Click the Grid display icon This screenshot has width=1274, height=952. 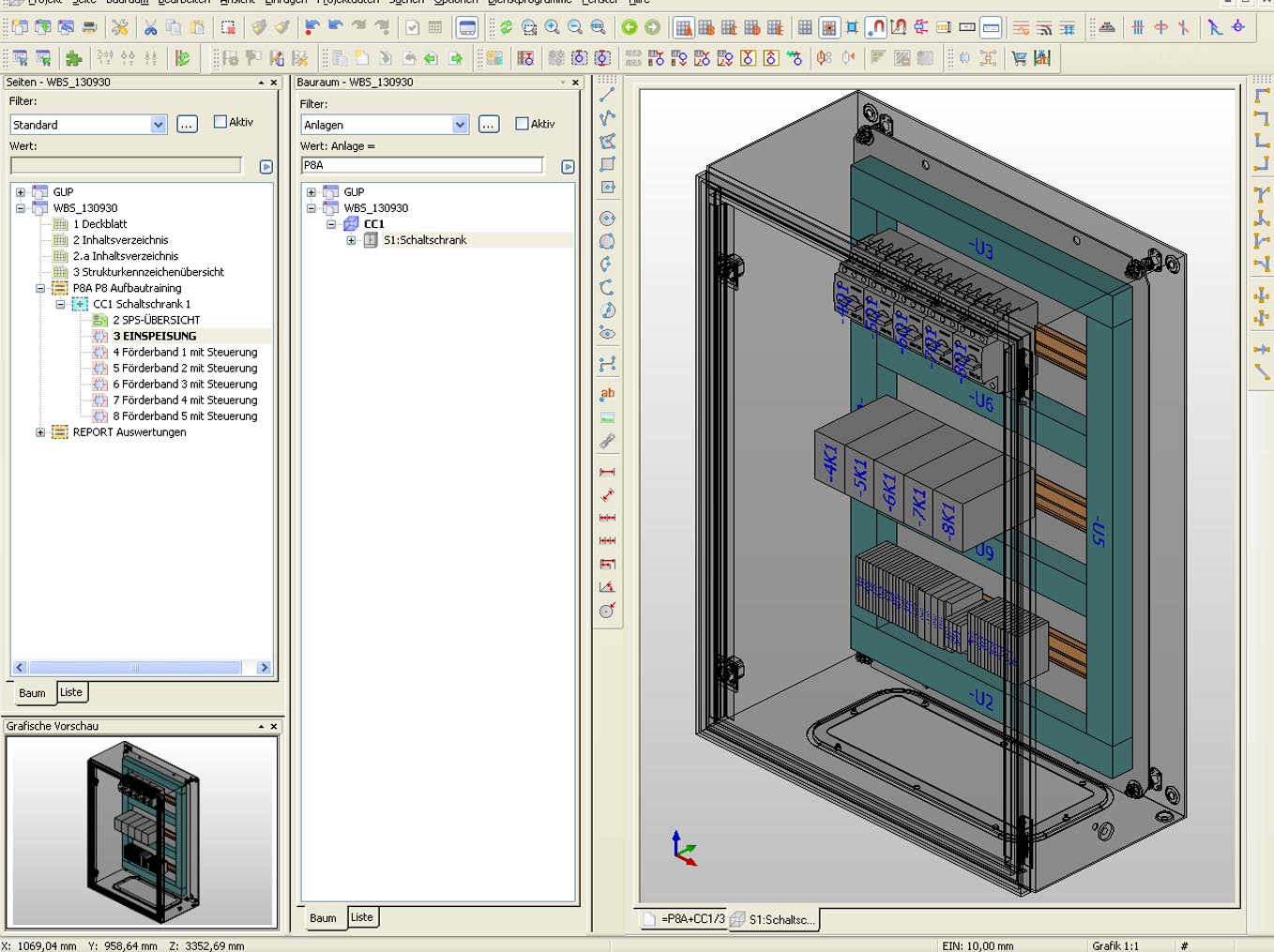pos(805,27)
